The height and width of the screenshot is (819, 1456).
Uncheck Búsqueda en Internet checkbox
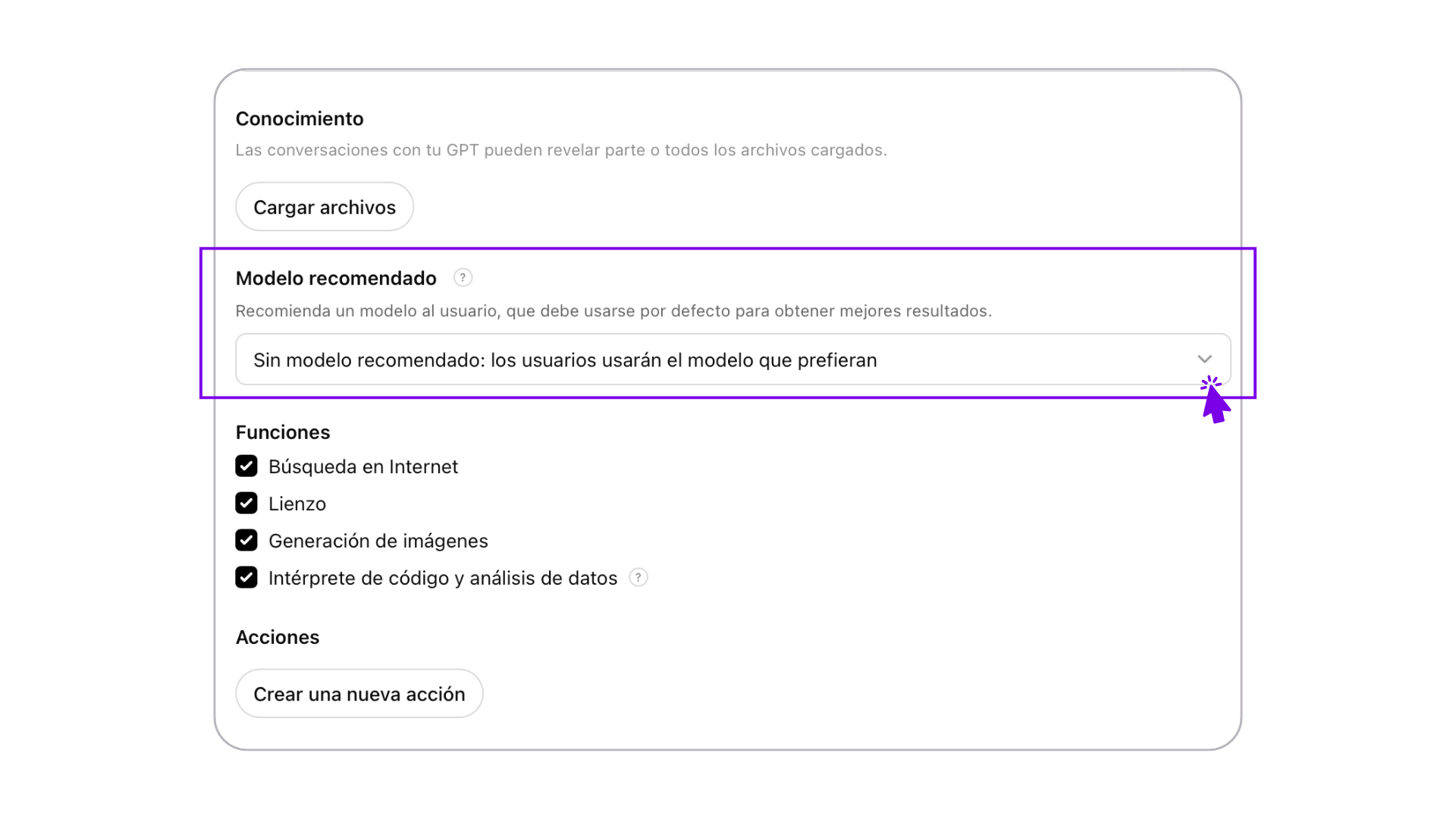246,466
